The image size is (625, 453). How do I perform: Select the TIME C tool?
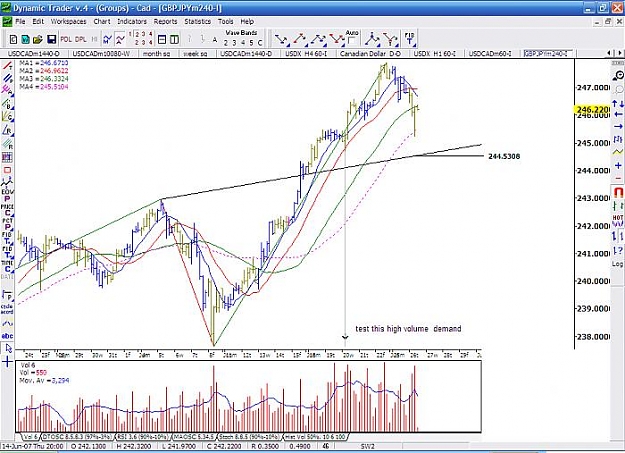point(7,266)
